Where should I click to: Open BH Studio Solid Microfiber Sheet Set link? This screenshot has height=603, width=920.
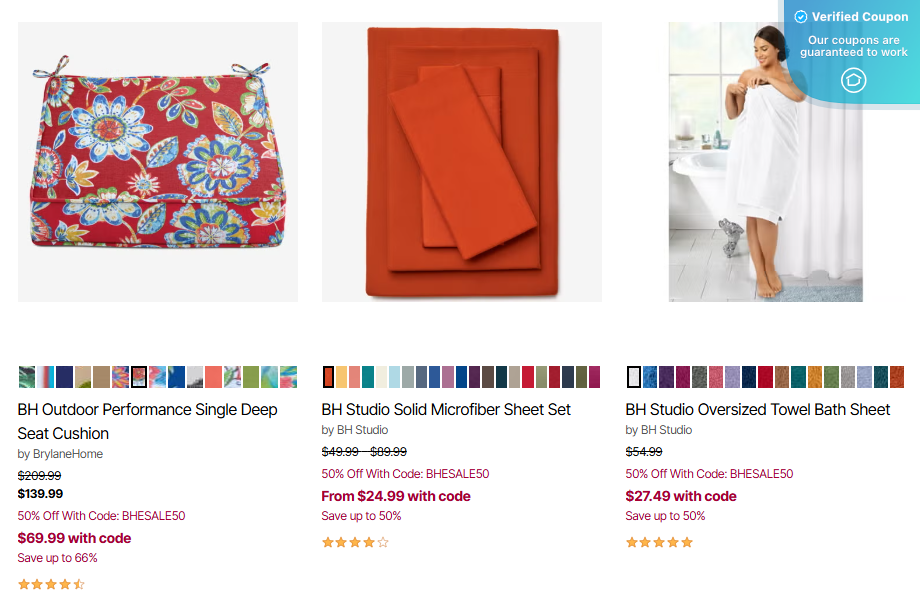[446, 409]
